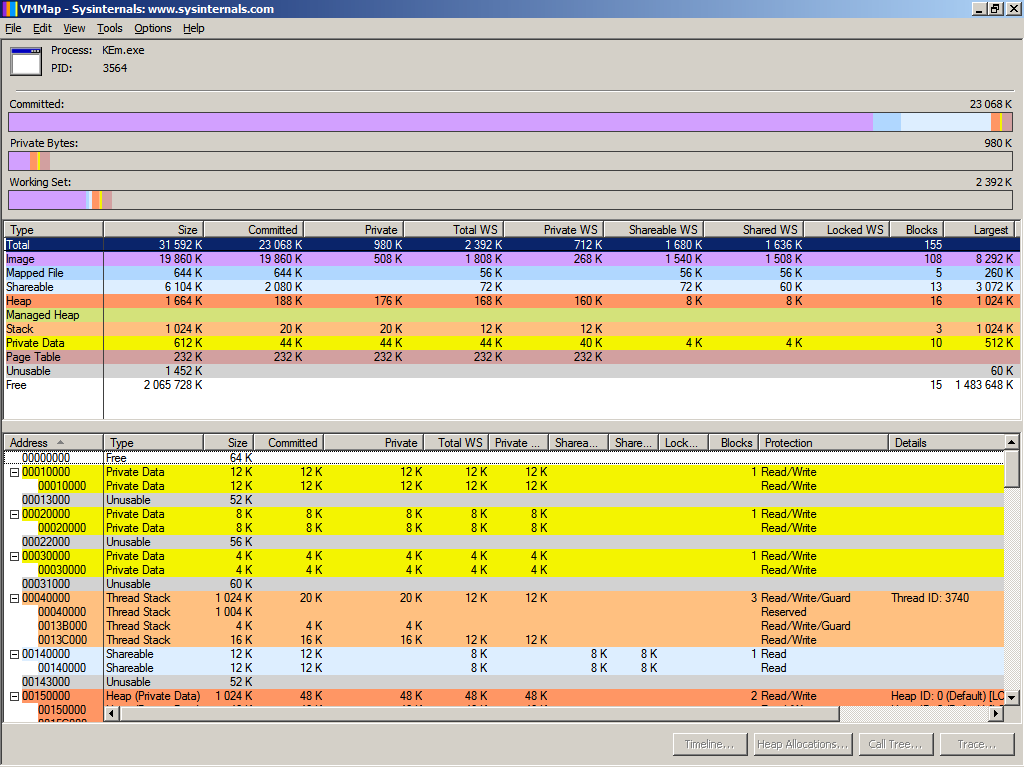Open the File menu
Viewport: 1024px width, 768px height.
tap(13, 28)
